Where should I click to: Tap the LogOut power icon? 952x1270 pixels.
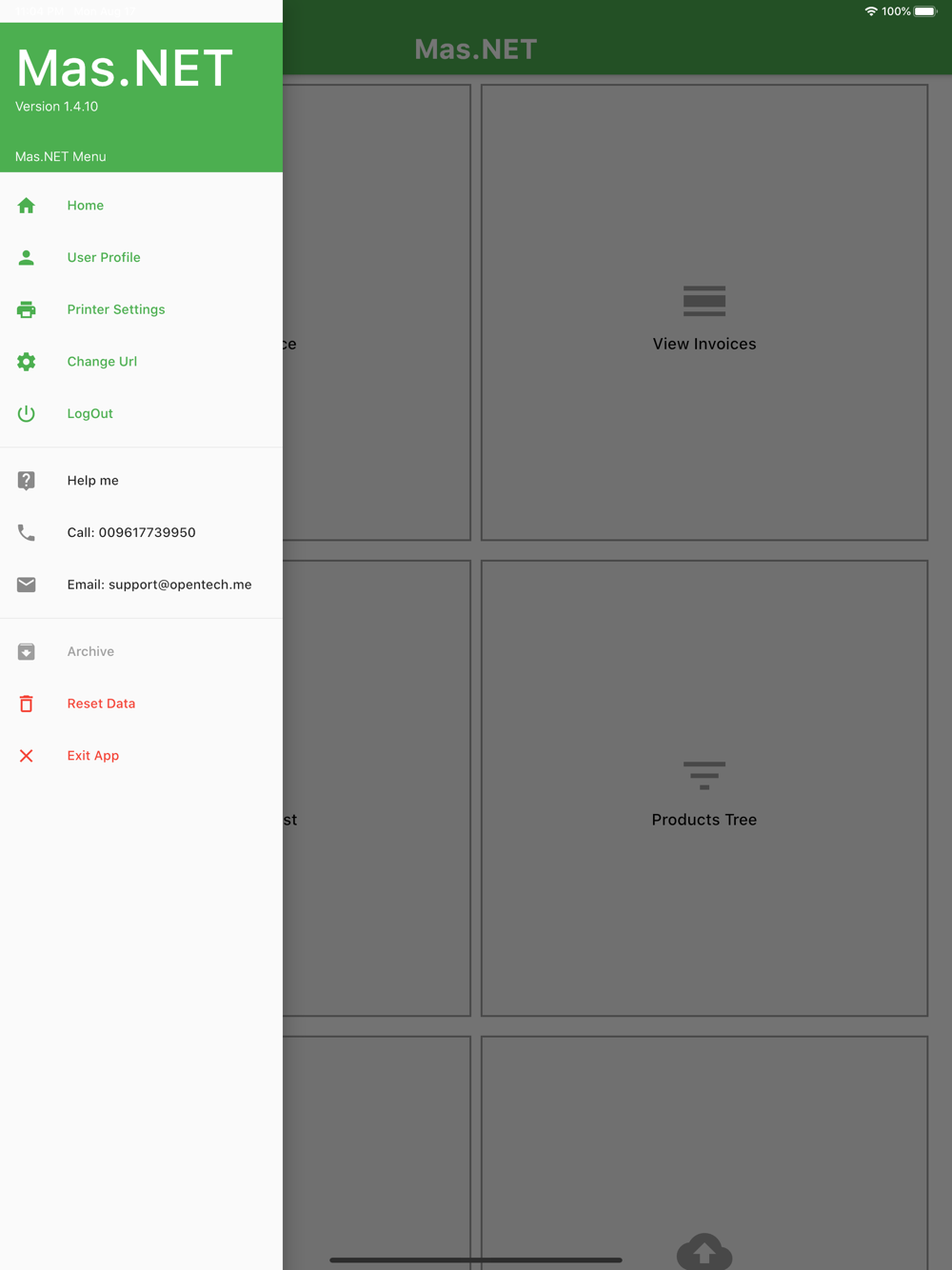click(x=27, y=413)
